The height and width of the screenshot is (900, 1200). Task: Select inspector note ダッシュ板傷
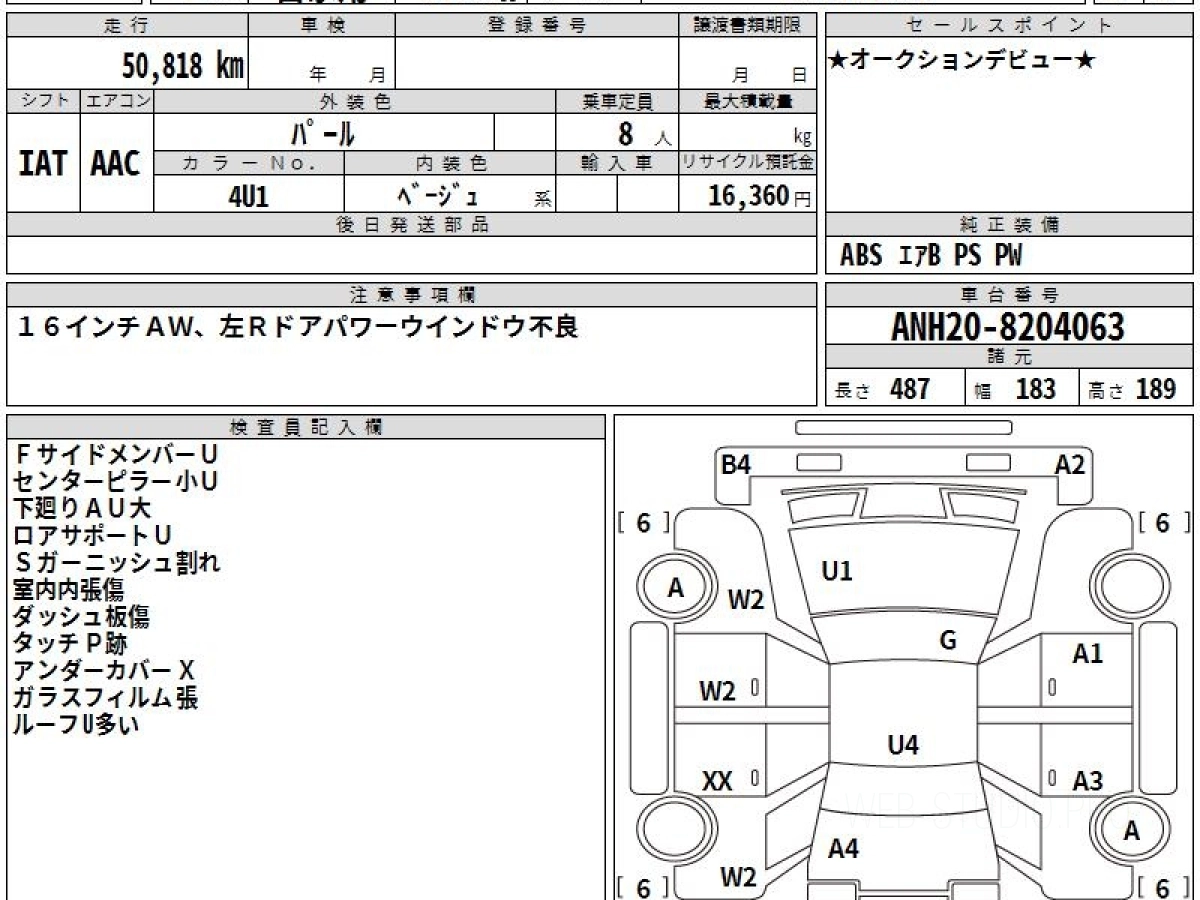82,616
